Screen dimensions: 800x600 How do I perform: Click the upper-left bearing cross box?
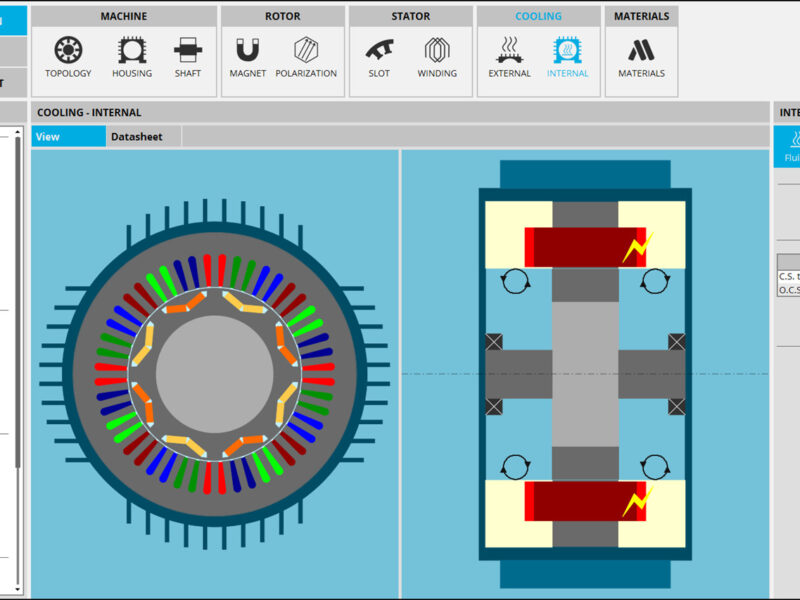tap(493, 342)
